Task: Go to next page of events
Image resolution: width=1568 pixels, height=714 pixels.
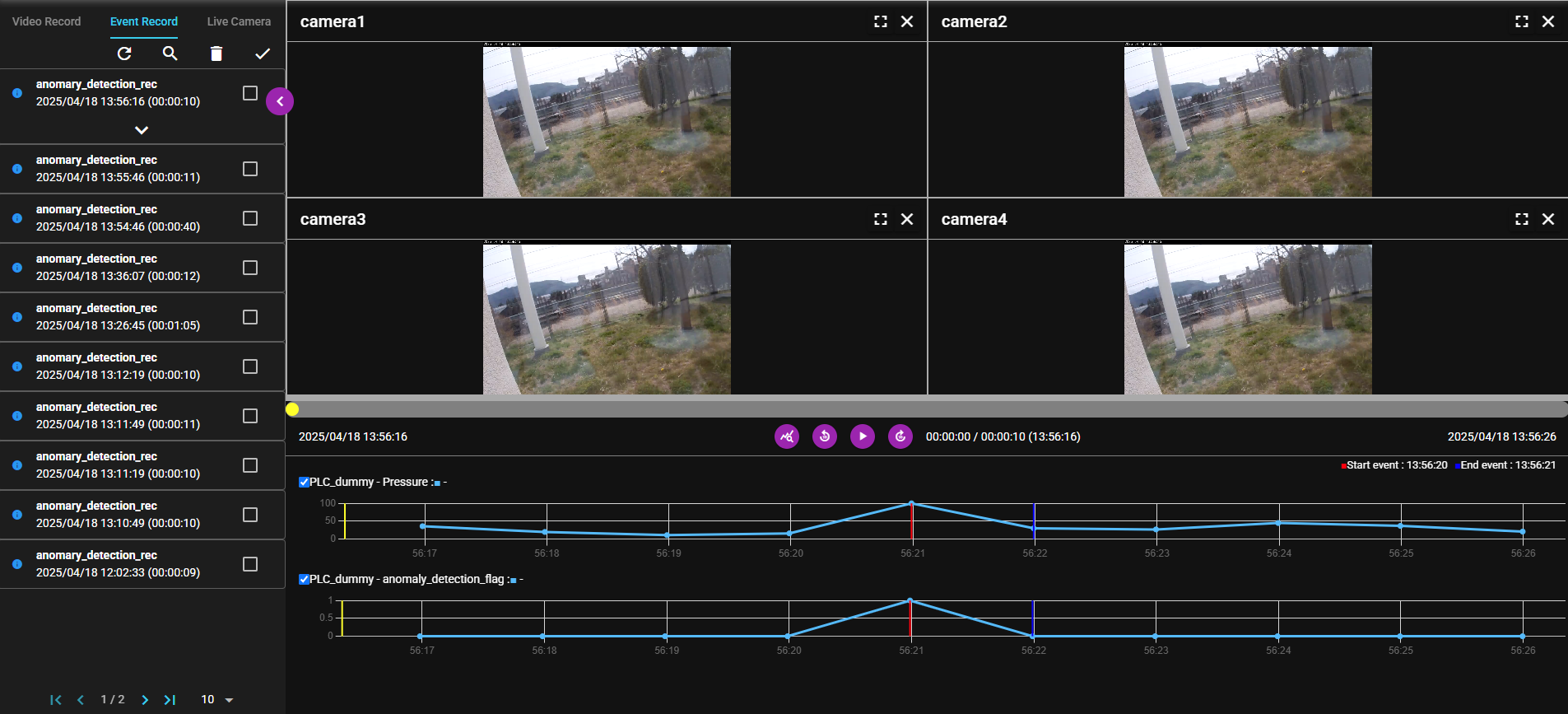Action: pos(145,700)
